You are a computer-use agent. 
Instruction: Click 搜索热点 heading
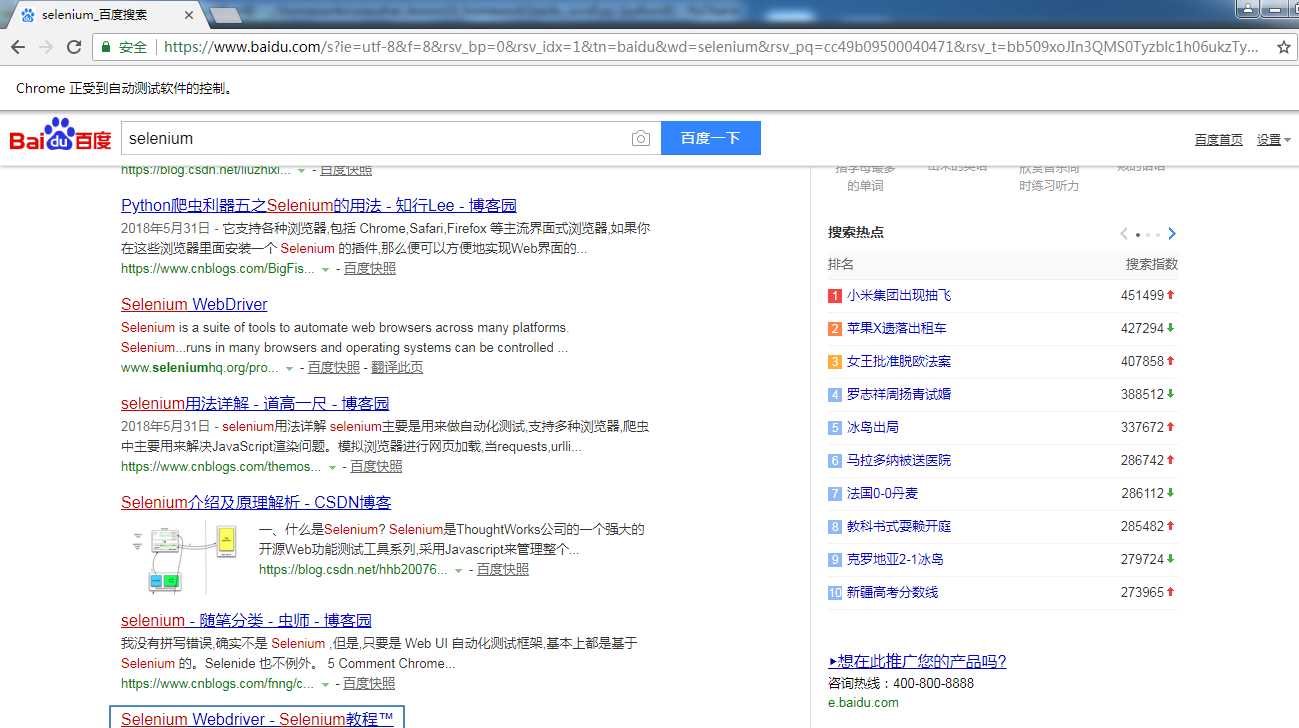[x=856, y=232]
